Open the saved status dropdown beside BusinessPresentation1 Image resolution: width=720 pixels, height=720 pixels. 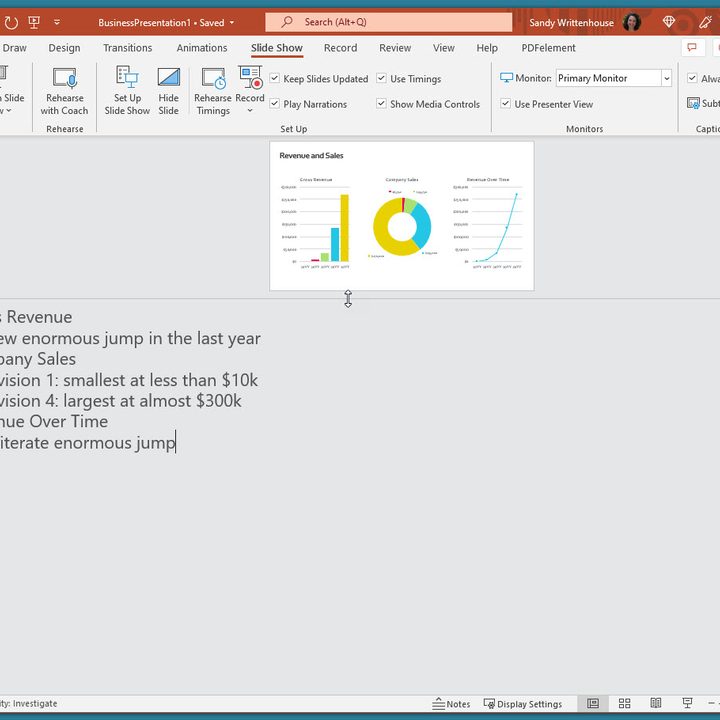pos(232,22)
